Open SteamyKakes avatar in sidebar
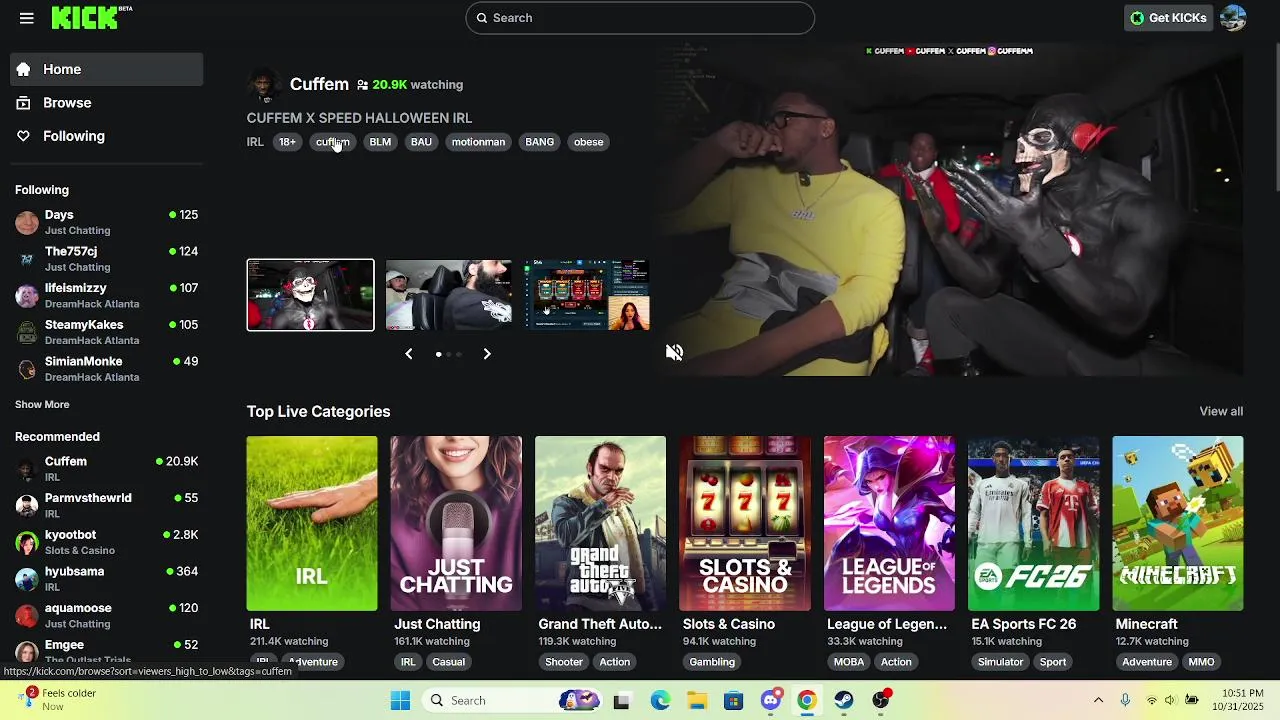The width and height of the screenshot is (1280, 720). 27,332
